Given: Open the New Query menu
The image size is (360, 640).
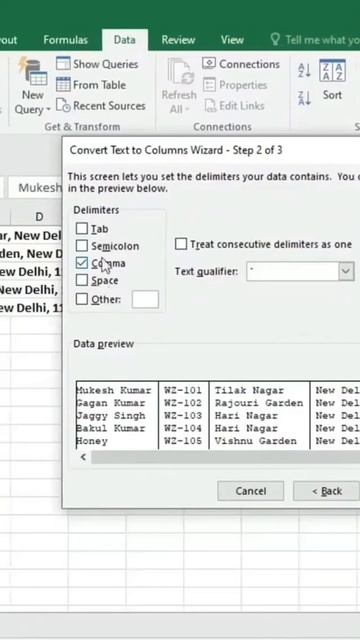Looking at the screenshot, I should pyautogui.click(x=32, y=87).
